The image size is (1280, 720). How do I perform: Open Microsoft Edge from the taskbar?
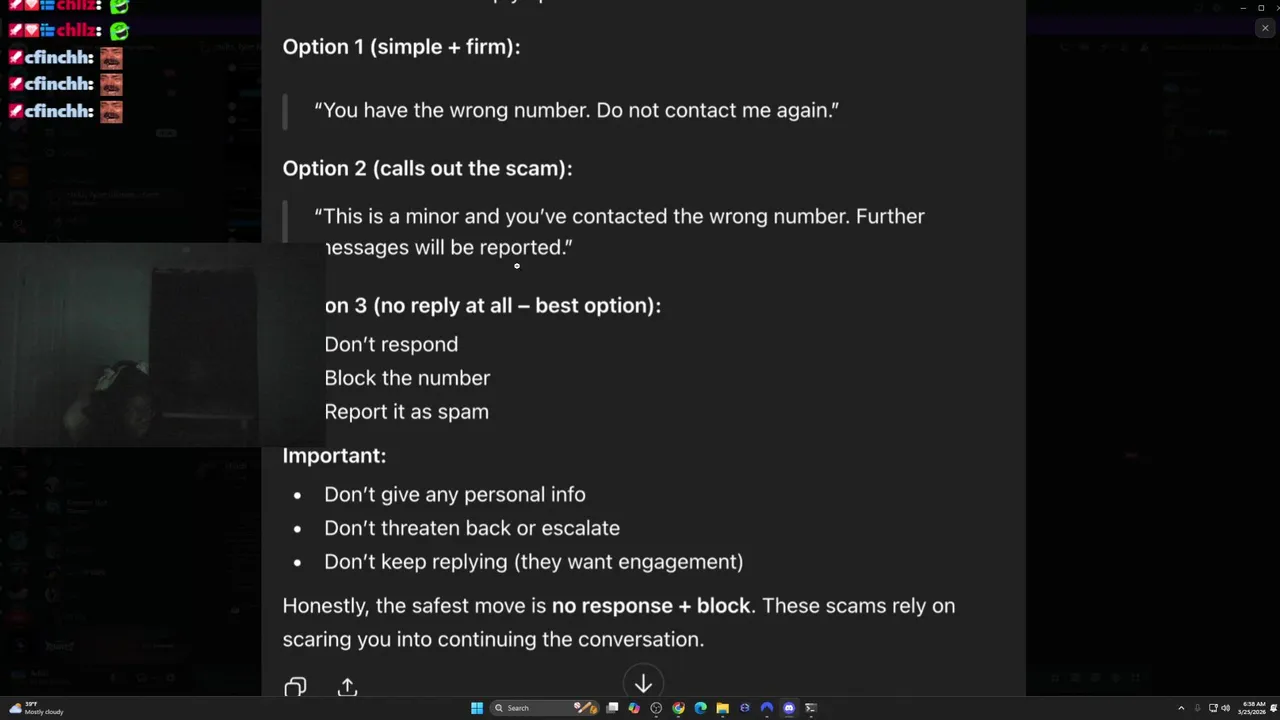click(x=700, y=708)
